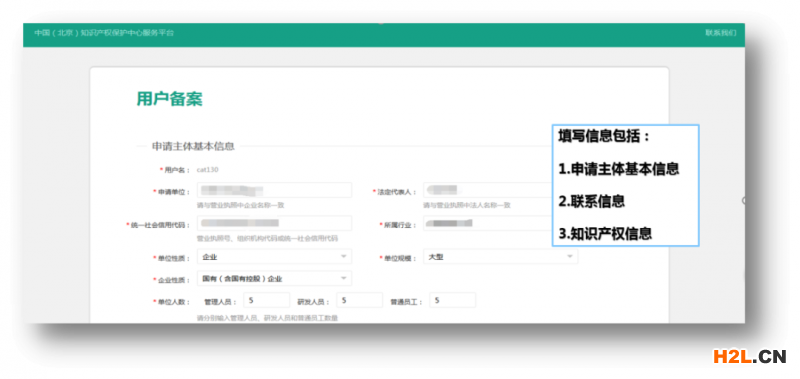Open the 单位性质 dropdown showing 企业
800x379 pixels.
coord(274,257)
